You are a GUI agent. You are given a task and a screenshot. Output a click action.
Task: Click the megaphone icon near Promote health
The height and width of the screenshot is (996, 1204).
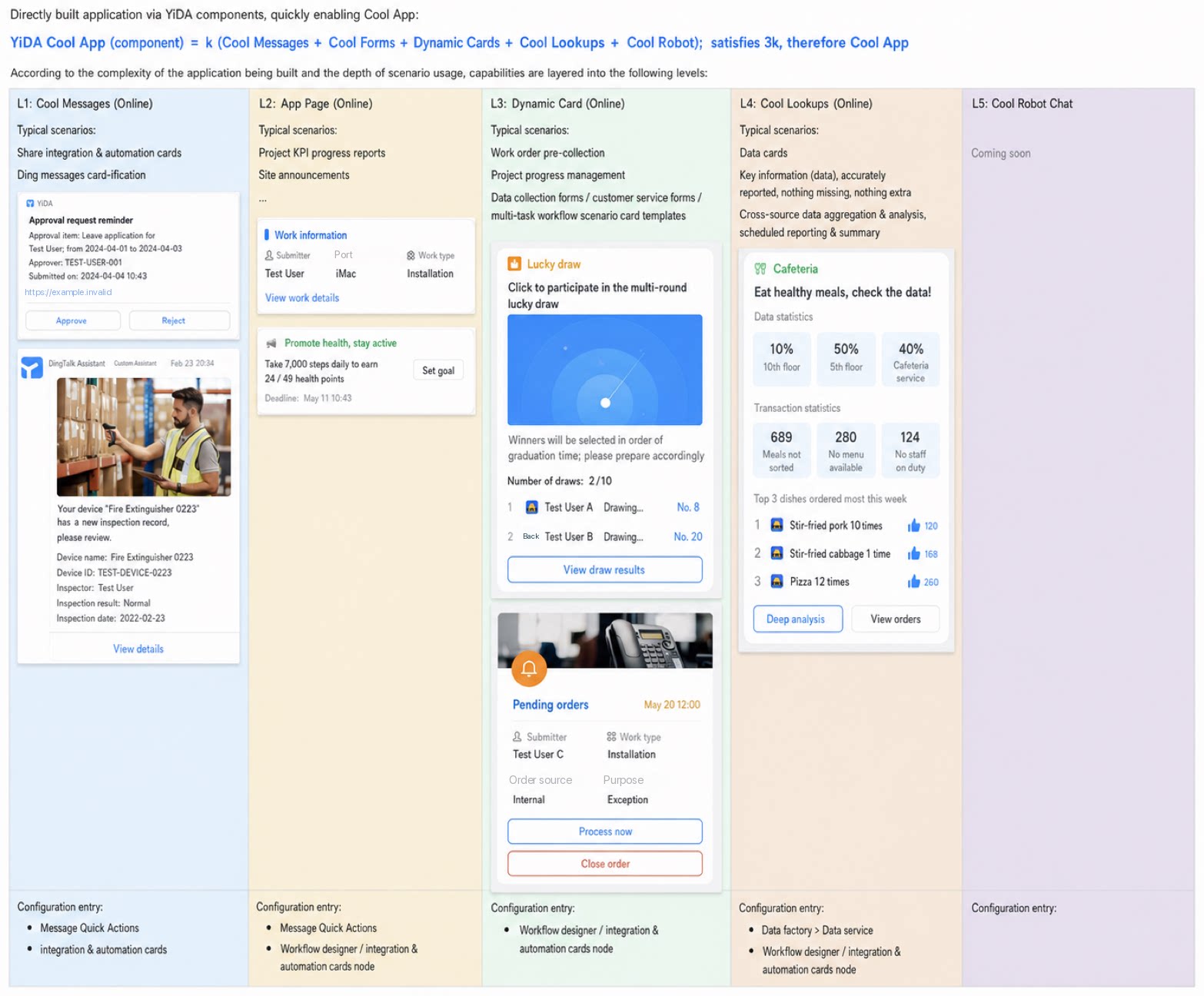click(271, 344)
